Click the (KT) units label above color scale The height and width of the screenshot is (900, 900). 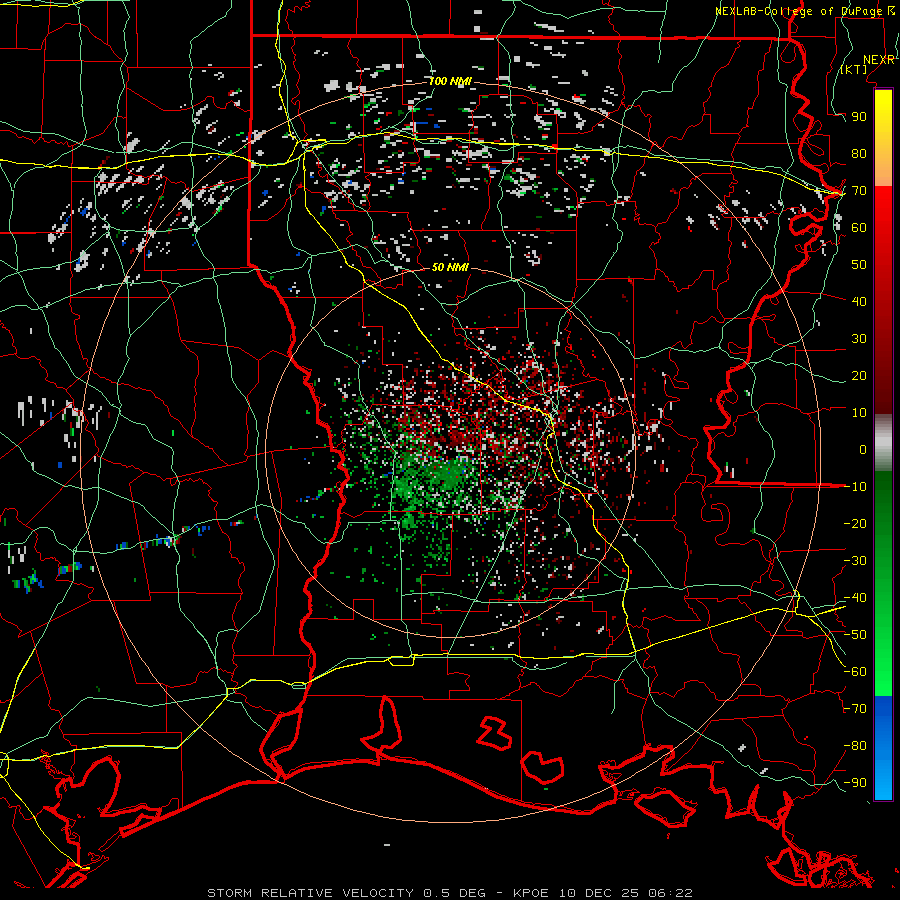[854, 69]
